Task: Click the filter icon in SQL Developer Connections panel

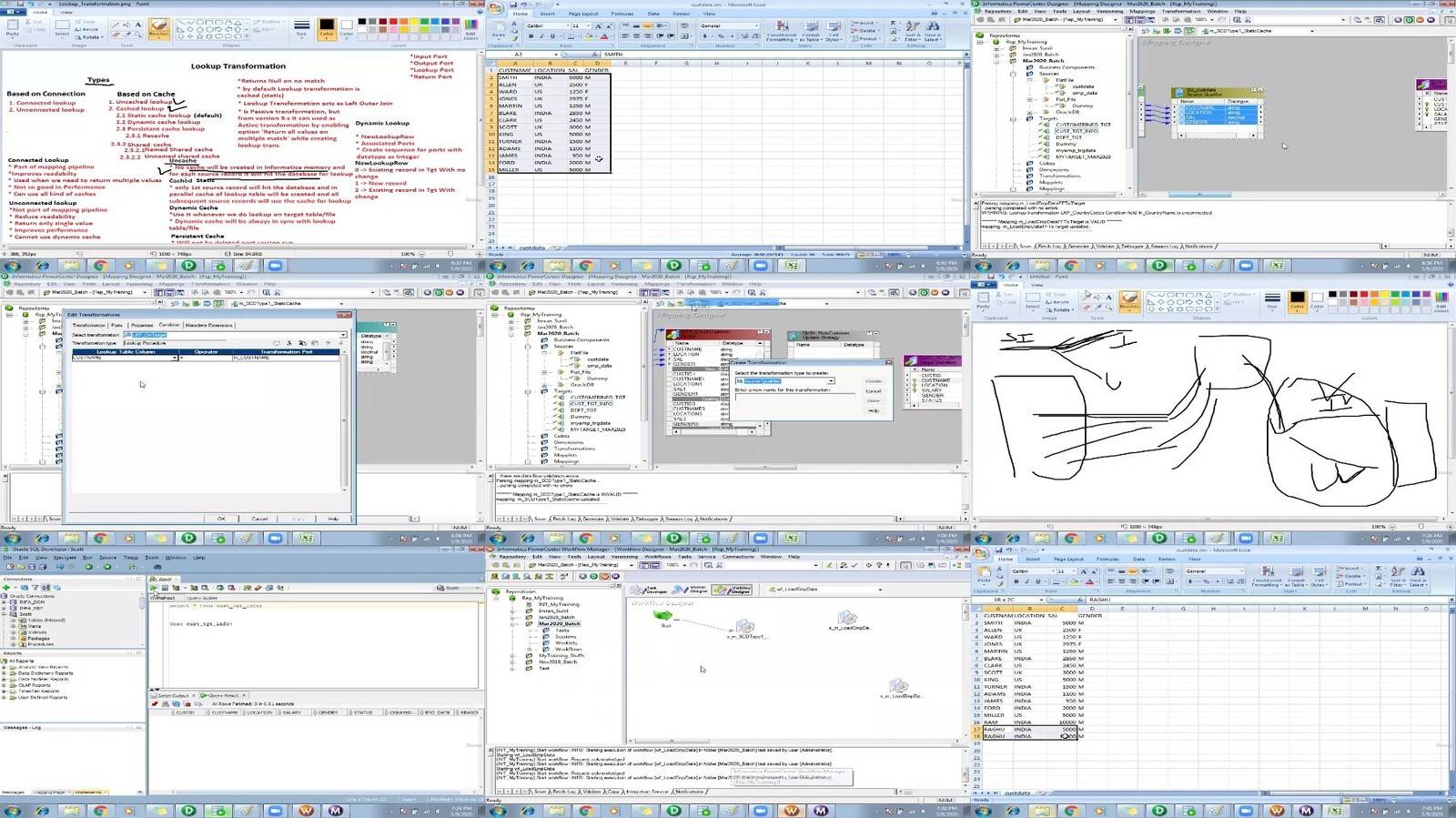Action: click(35, 588)
